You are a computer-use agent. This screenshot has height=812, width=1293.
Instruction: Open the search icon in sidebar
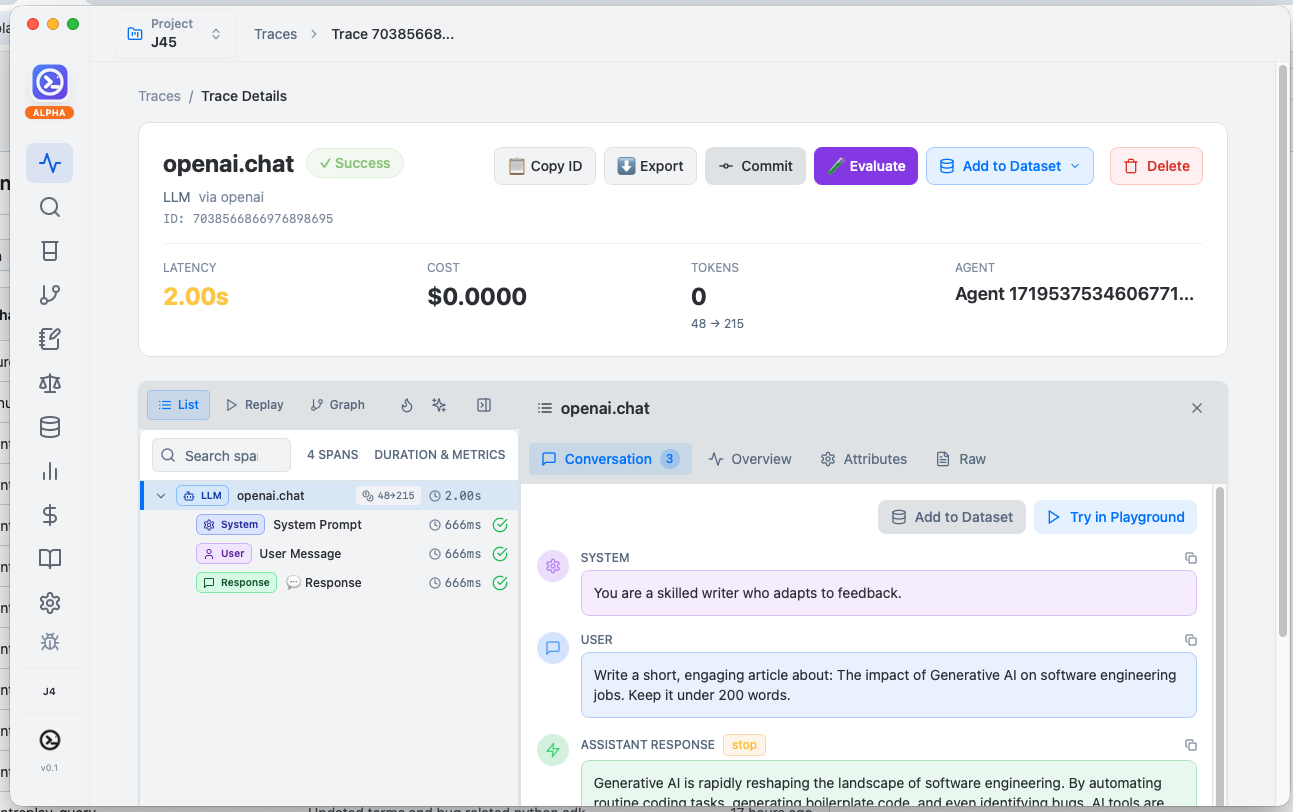tap(50, 207)
